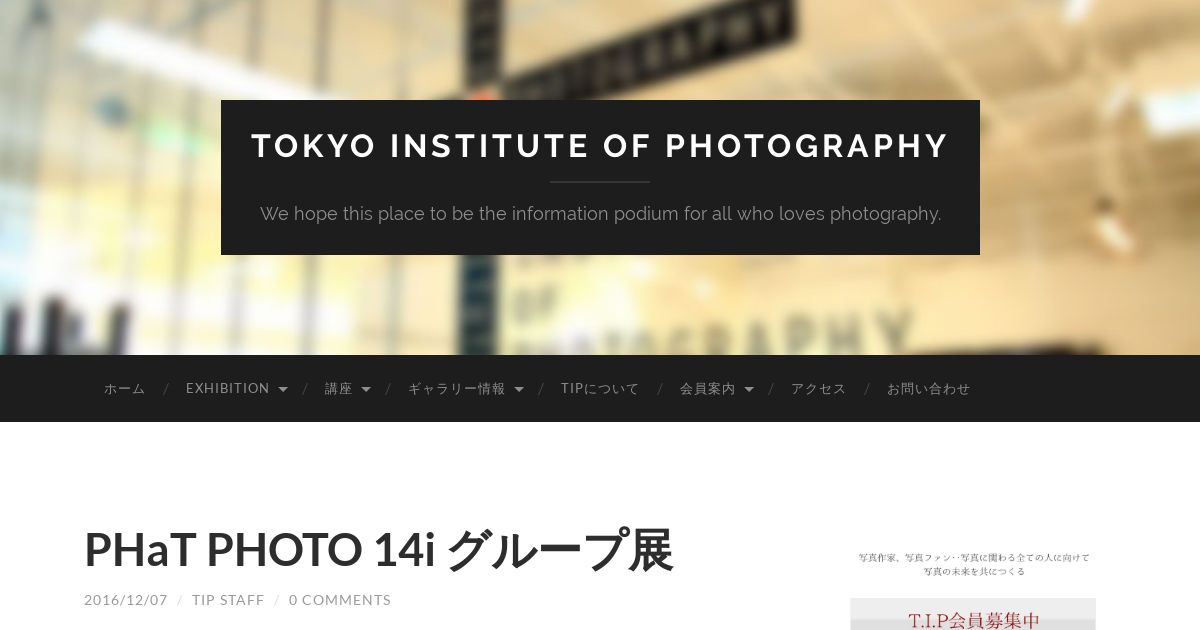Jump to the 0 COMMENTS section

click(340, 600)
